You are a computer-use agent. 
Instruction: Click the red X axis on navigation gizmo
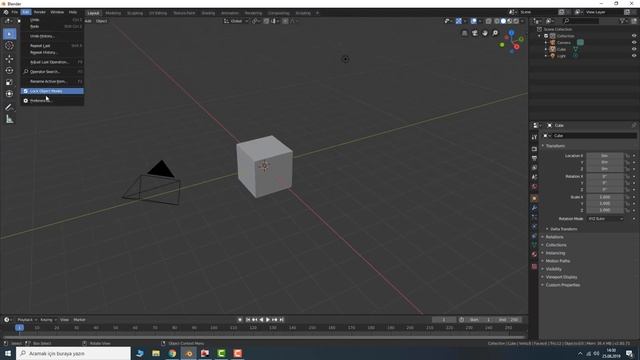[x=517, y=47]
